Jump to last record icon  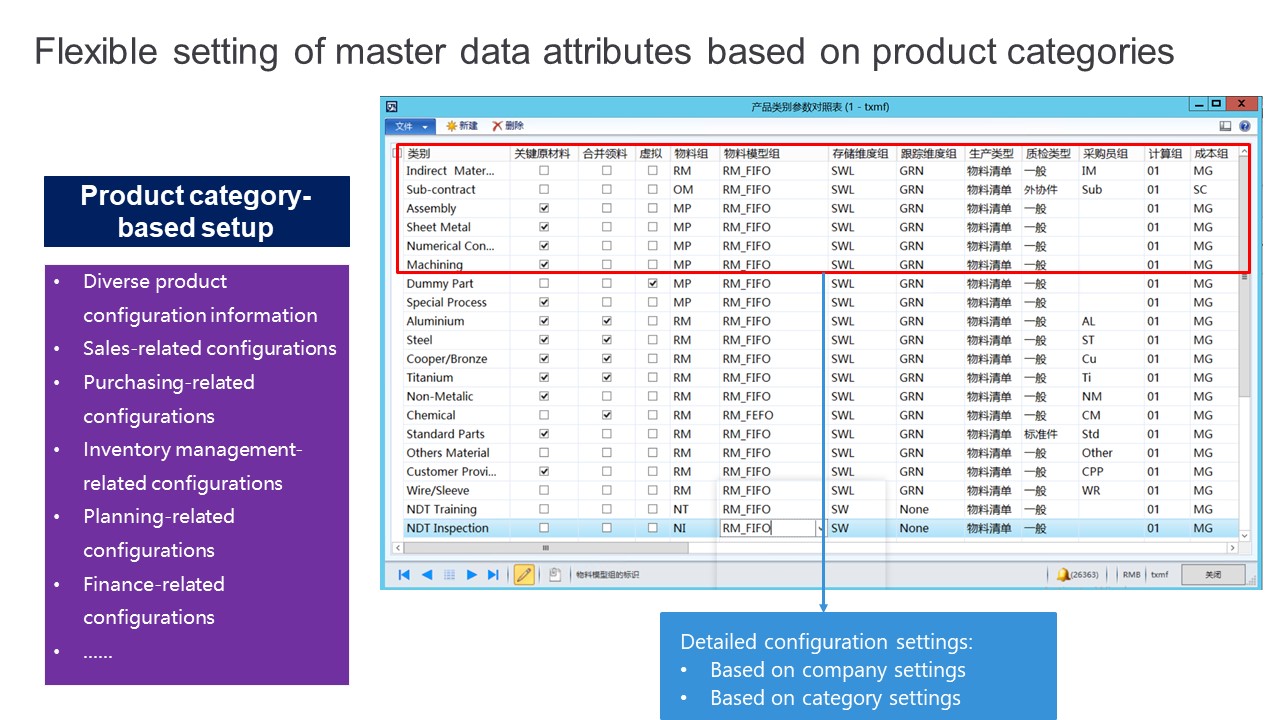pos(493,575)
